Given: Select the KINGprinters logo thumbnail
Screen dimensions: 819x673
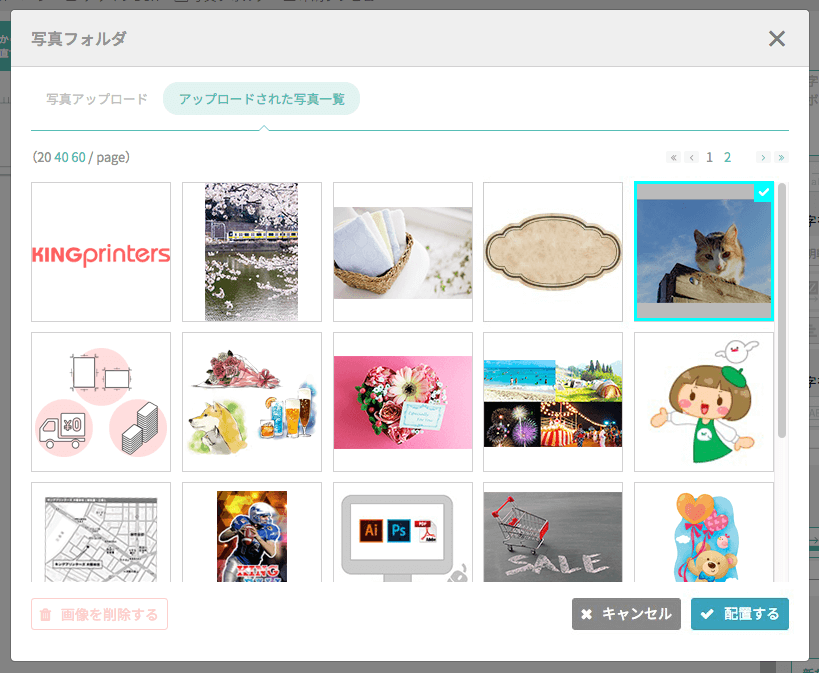Looking at the screenshot, I should (x=101, y=252).
